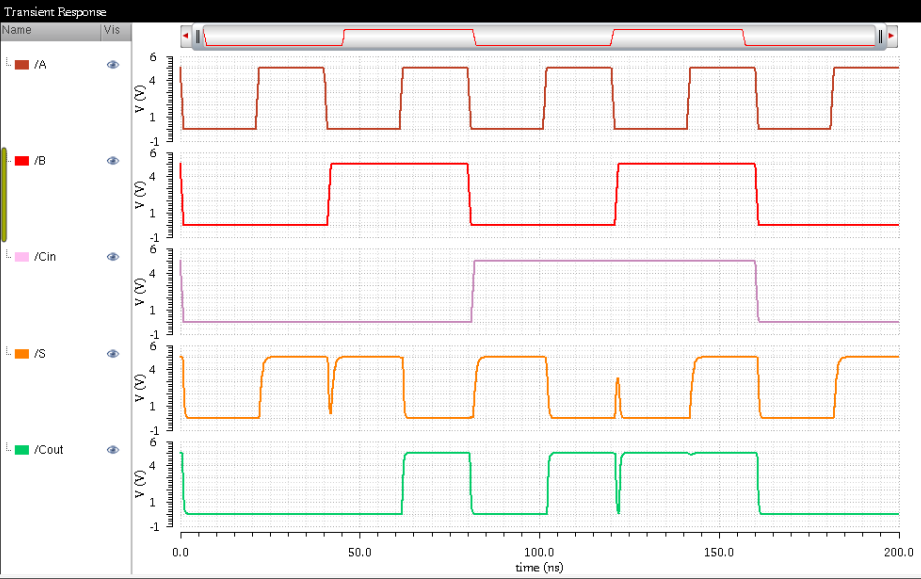Screen dimensions: 921x579
Task: Click the Name column header
Action: 16,30
